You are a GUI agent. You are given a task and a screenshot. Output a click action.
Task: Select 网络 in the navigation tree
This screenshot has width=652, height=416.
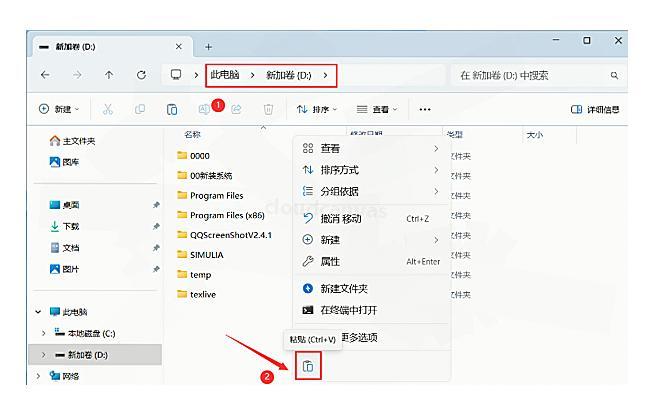[x=64, y=376]
